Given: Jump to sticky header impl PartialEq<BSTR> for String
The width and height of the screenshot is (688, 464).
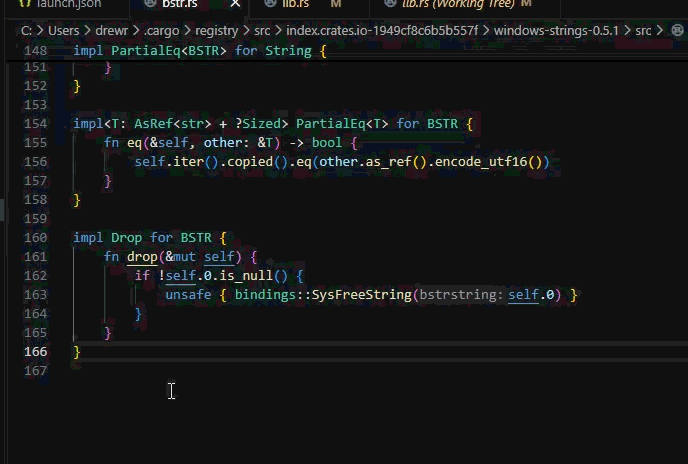Looking at the screenshot, I should (x=200, y=50).
